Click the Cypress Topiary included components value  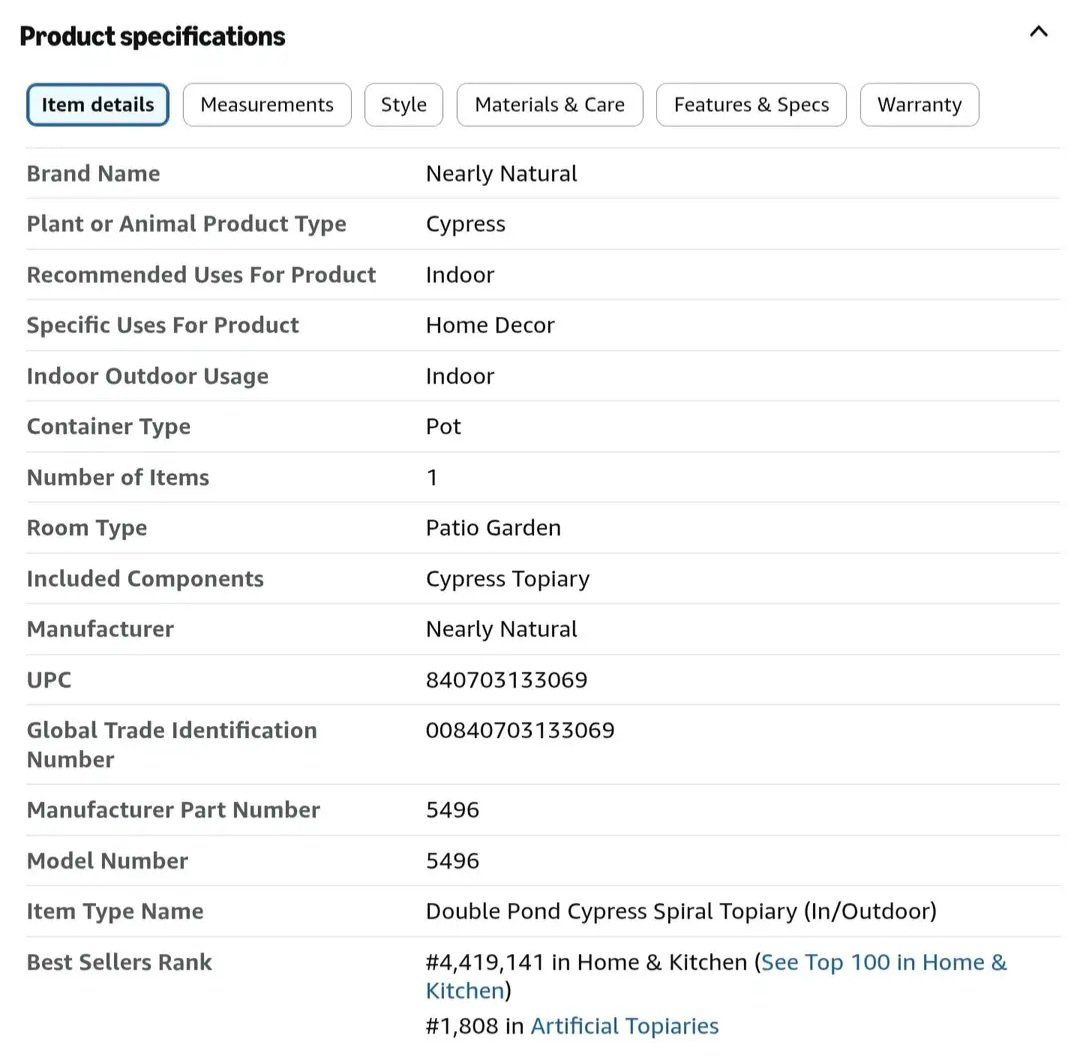click(x=507, y=579)
